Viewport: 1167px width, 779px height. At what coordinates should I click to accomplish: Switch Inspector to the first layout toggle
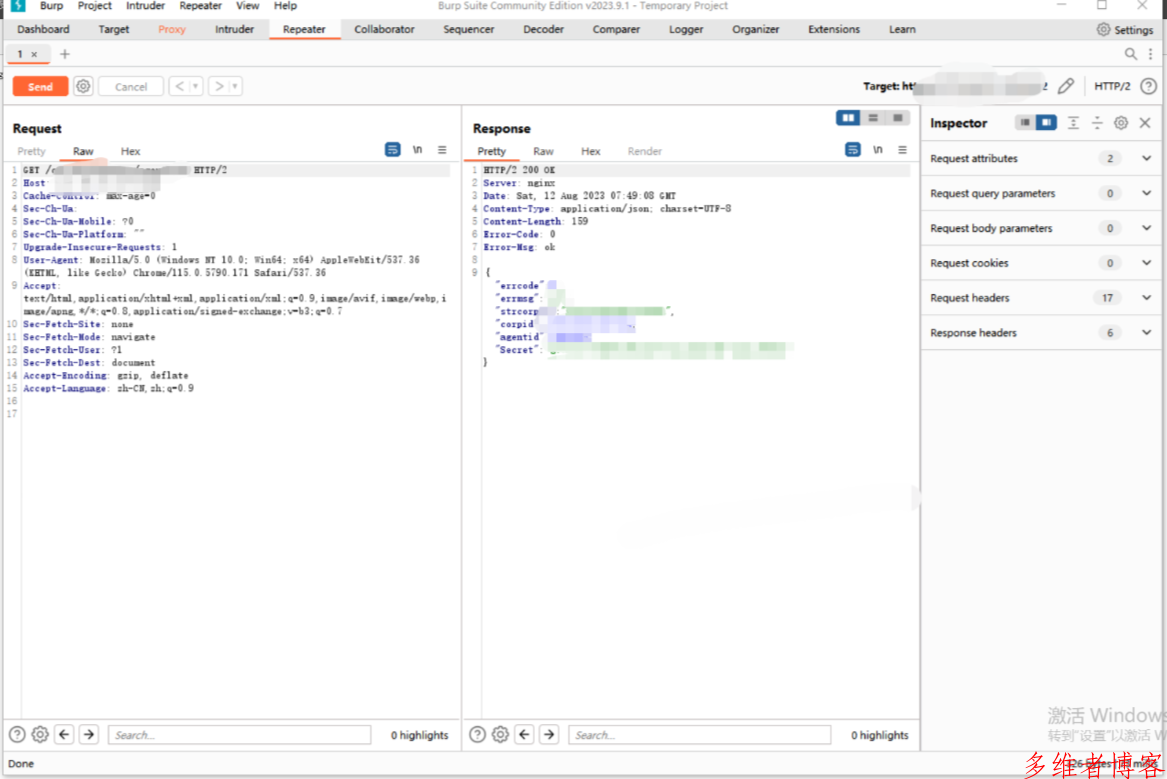[1025, 123]
